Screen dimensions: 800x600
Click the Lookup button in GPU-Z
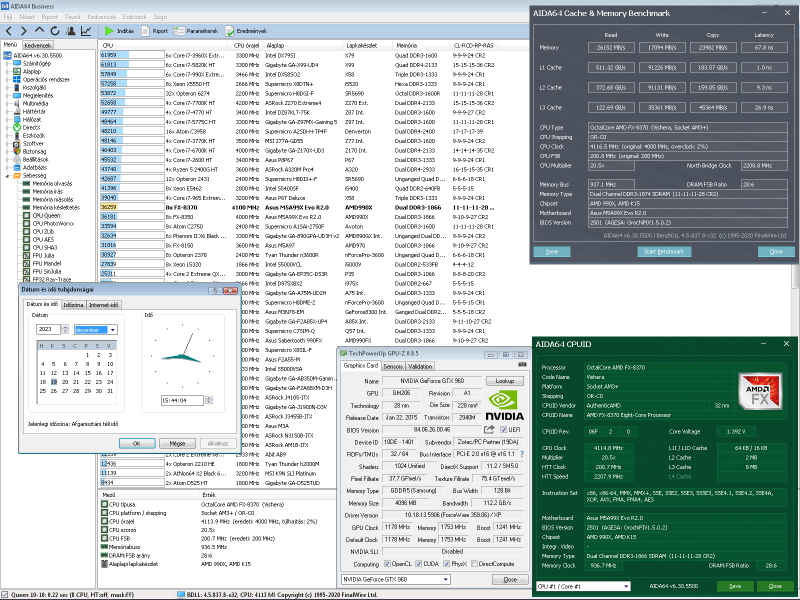coord(505,381)
